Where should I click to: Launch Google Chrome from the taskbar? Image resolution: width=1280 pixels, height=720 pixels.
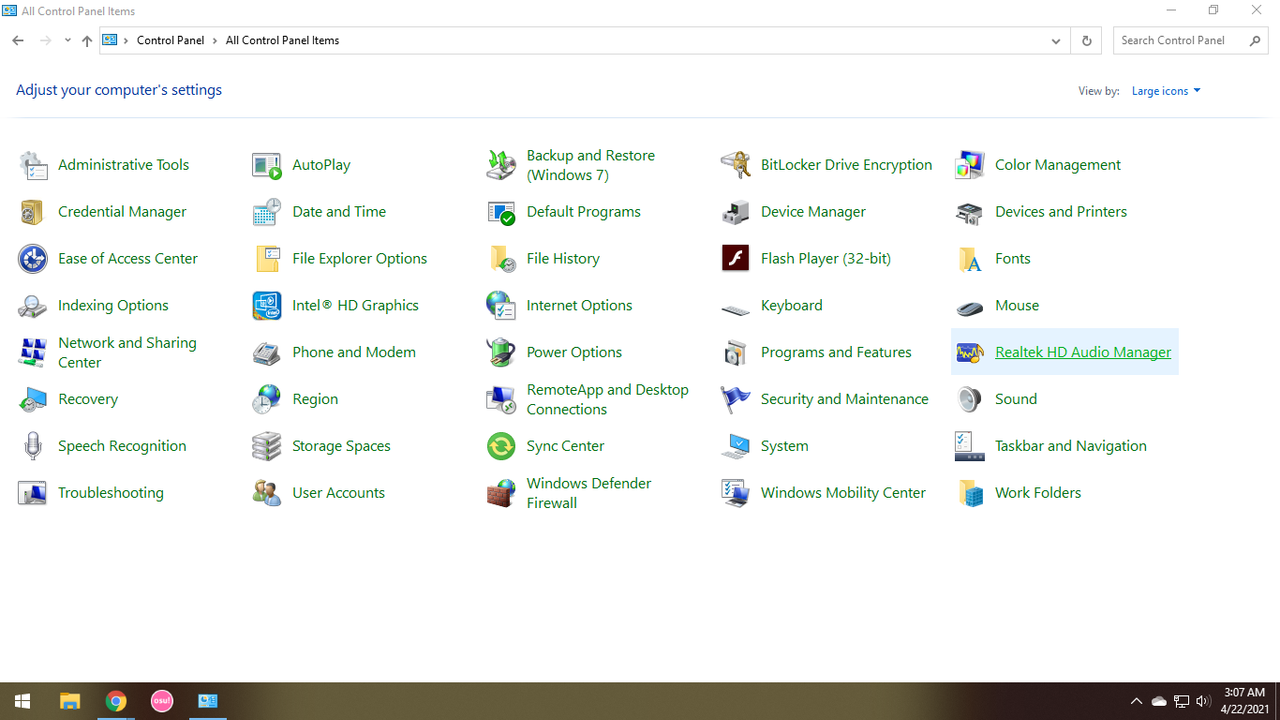(116, 701)
